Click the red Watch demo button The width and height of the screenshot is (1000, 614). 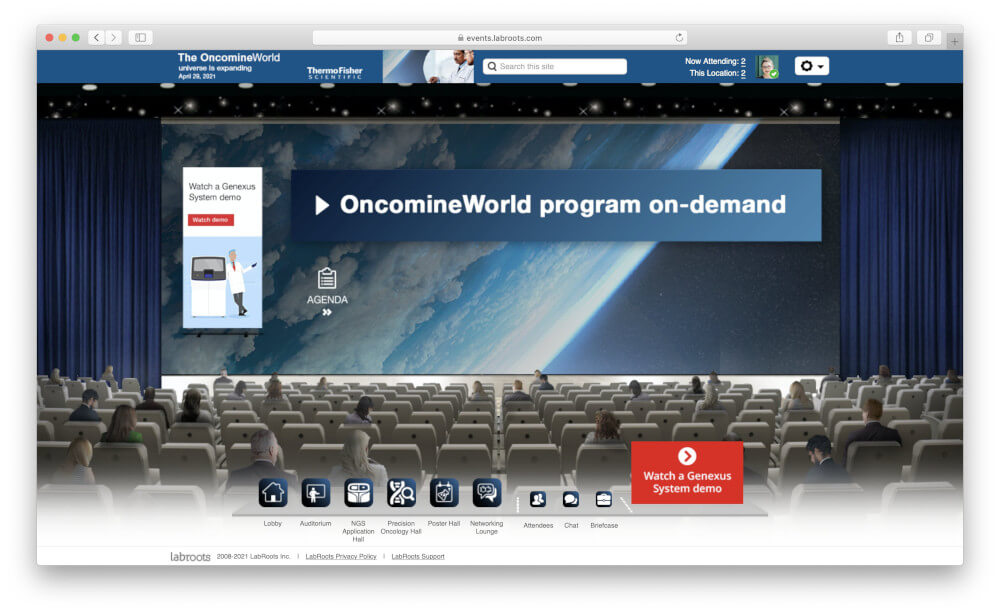coord(210,220)
